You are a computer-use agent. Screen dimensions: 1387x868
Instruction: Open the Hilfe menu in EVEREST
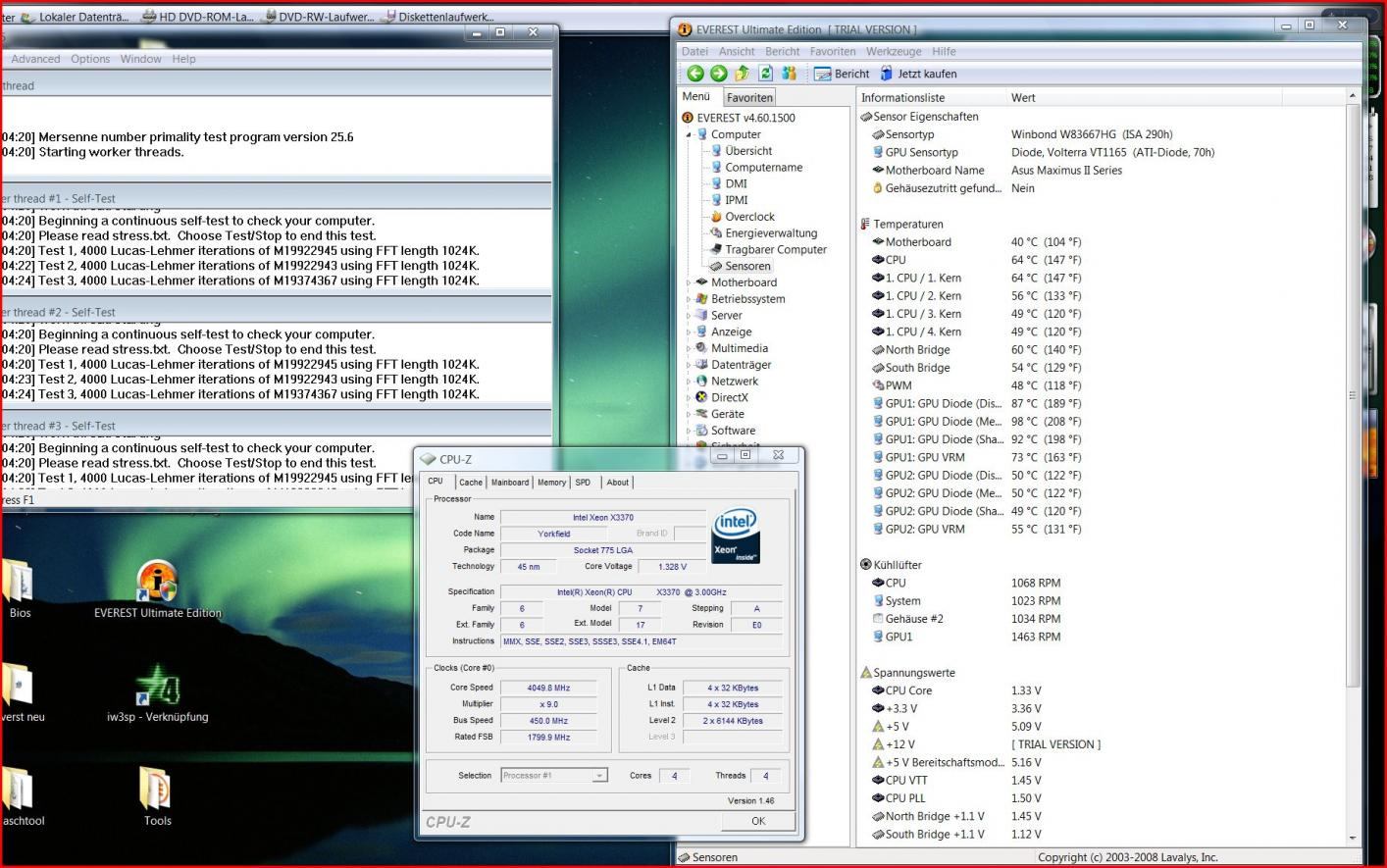click(944, 52)
